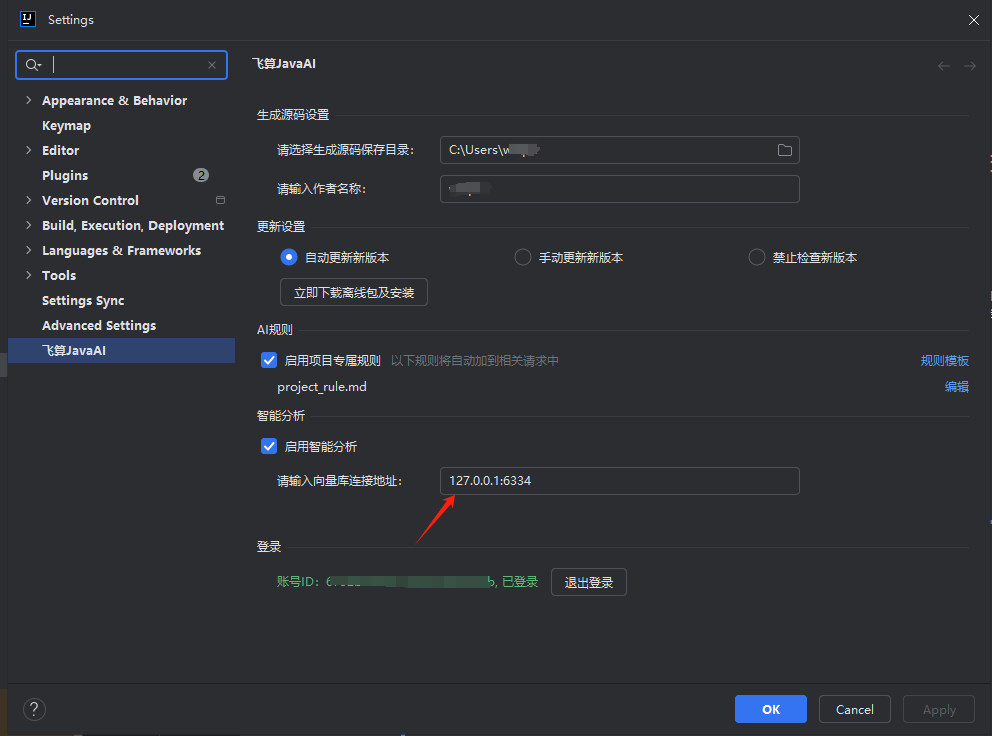
Task: Clear the settings search field
Action: [x=212, y=65]
